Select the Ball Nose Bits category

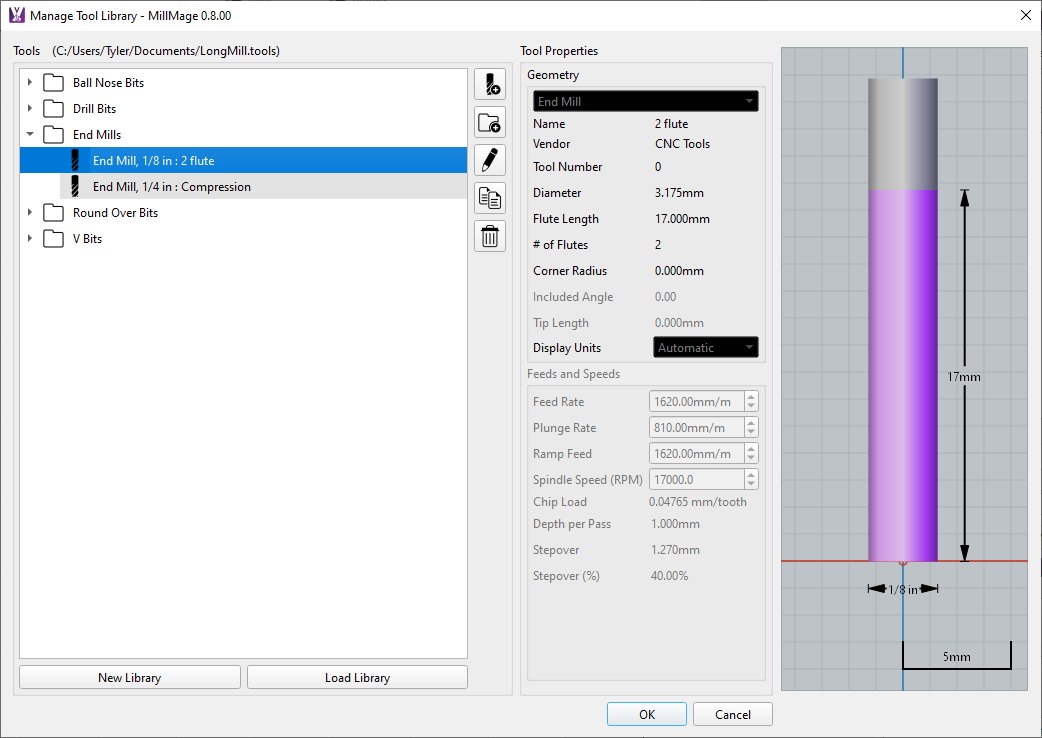pyautogui.click(x=243, y=83)
